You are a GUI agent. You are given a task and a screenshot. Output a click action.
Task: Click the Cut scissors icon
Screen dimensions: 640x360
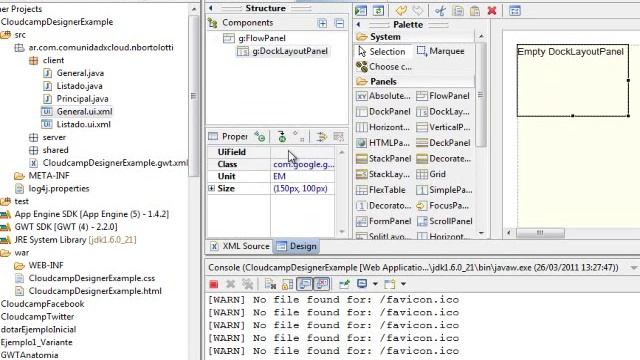pyautogui.click(x=440, y=11)
